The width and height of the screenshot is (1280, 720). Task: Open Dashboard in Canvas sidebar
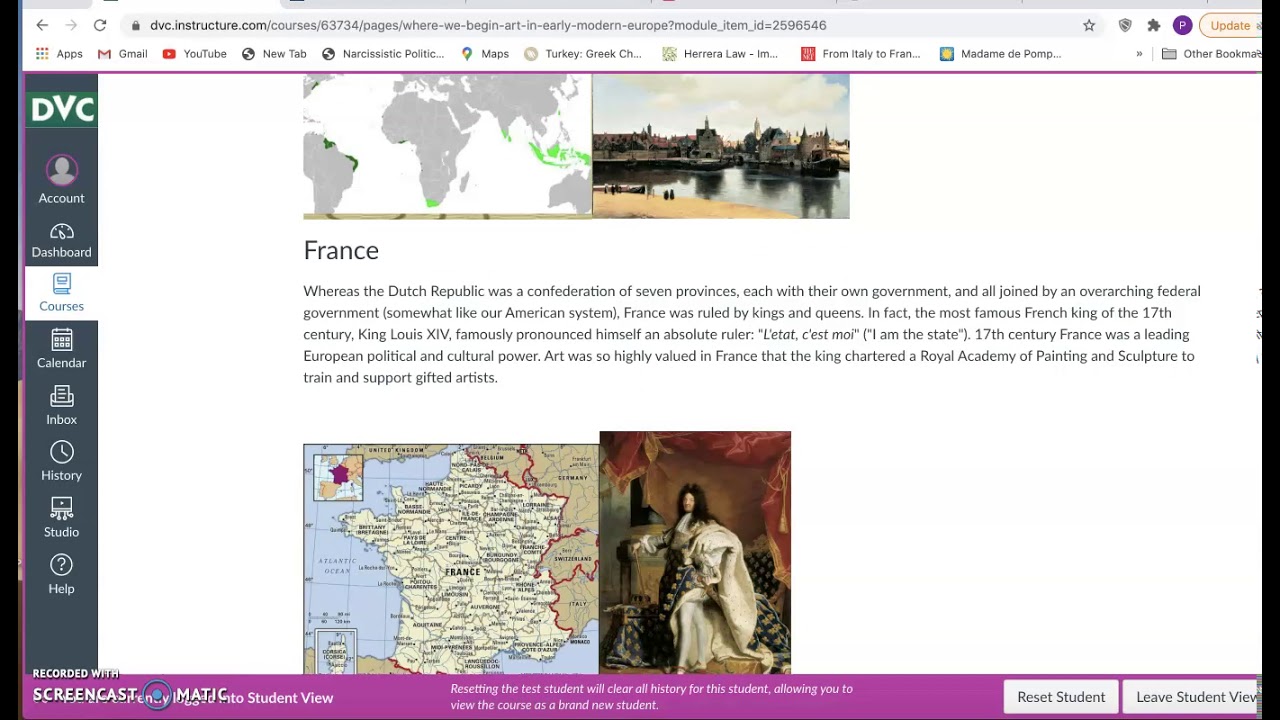61,241
